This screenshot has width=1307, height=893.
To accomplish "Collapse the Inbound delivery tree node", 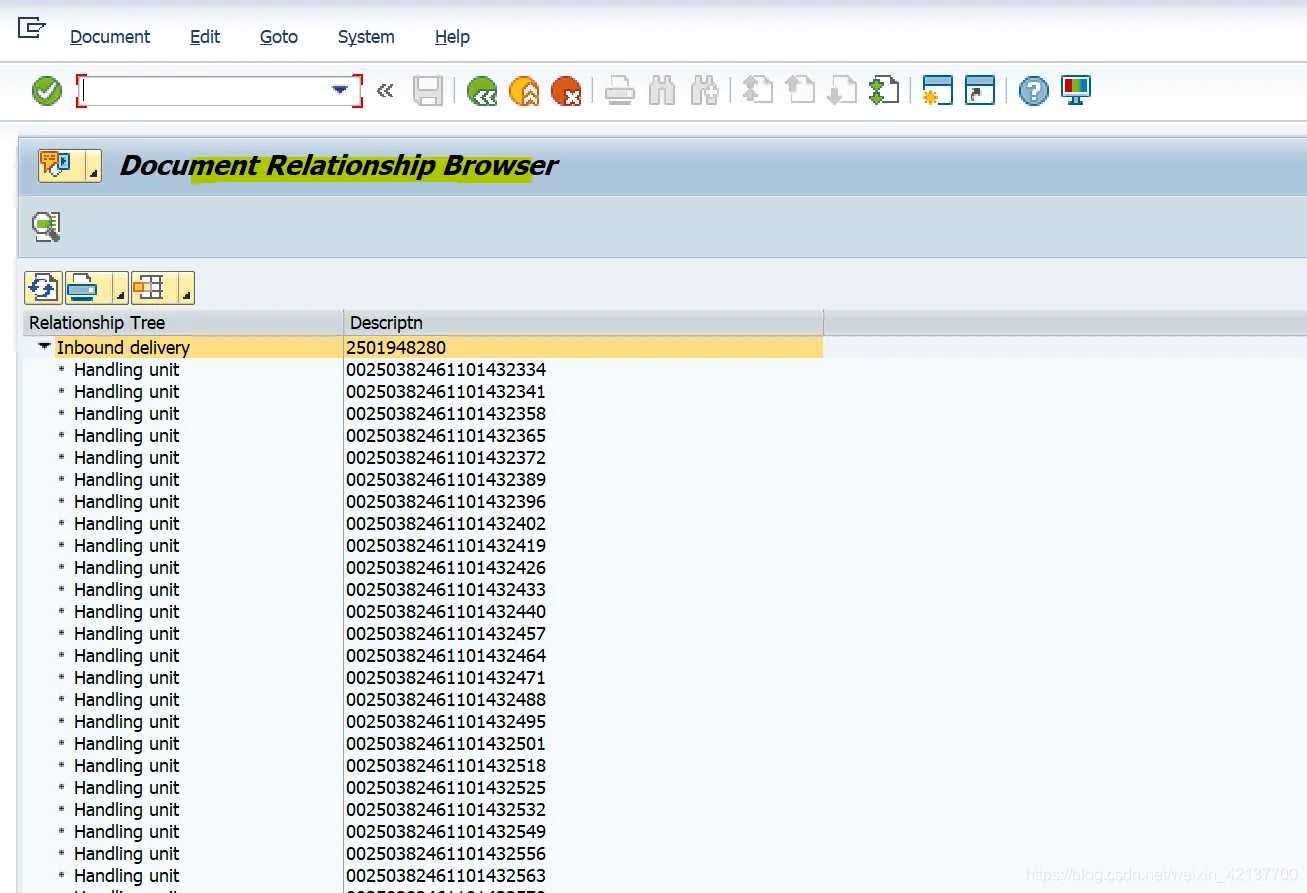I will click(x=43, y=347).
